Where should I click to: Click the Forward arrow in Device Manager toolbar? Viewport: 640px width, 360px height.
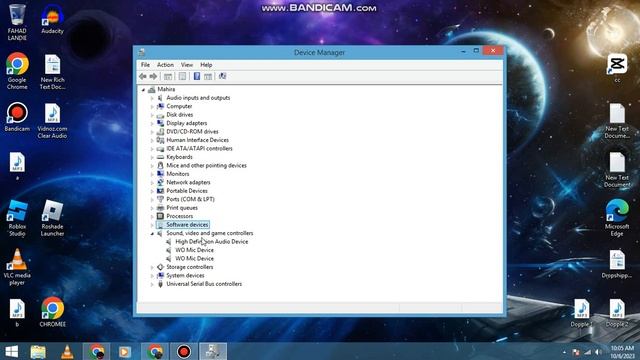[153, 76]
